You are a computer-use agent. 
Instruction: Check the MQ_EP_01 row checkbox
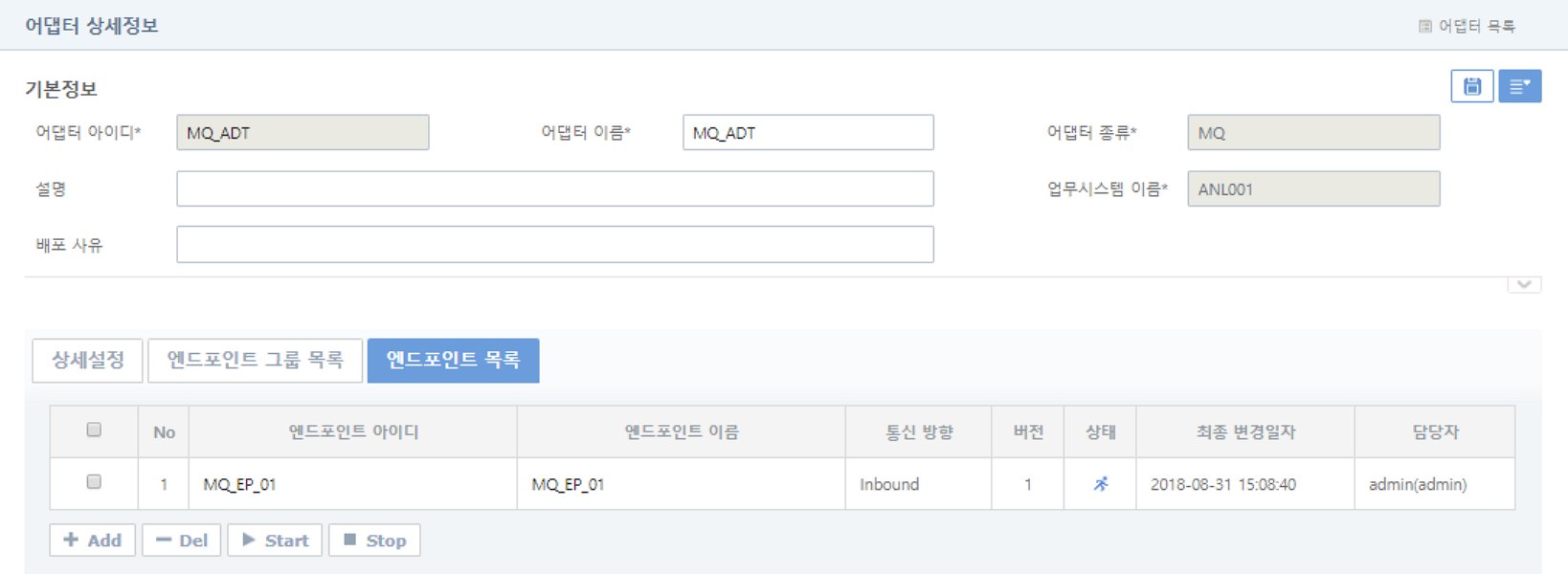[94, 482]
